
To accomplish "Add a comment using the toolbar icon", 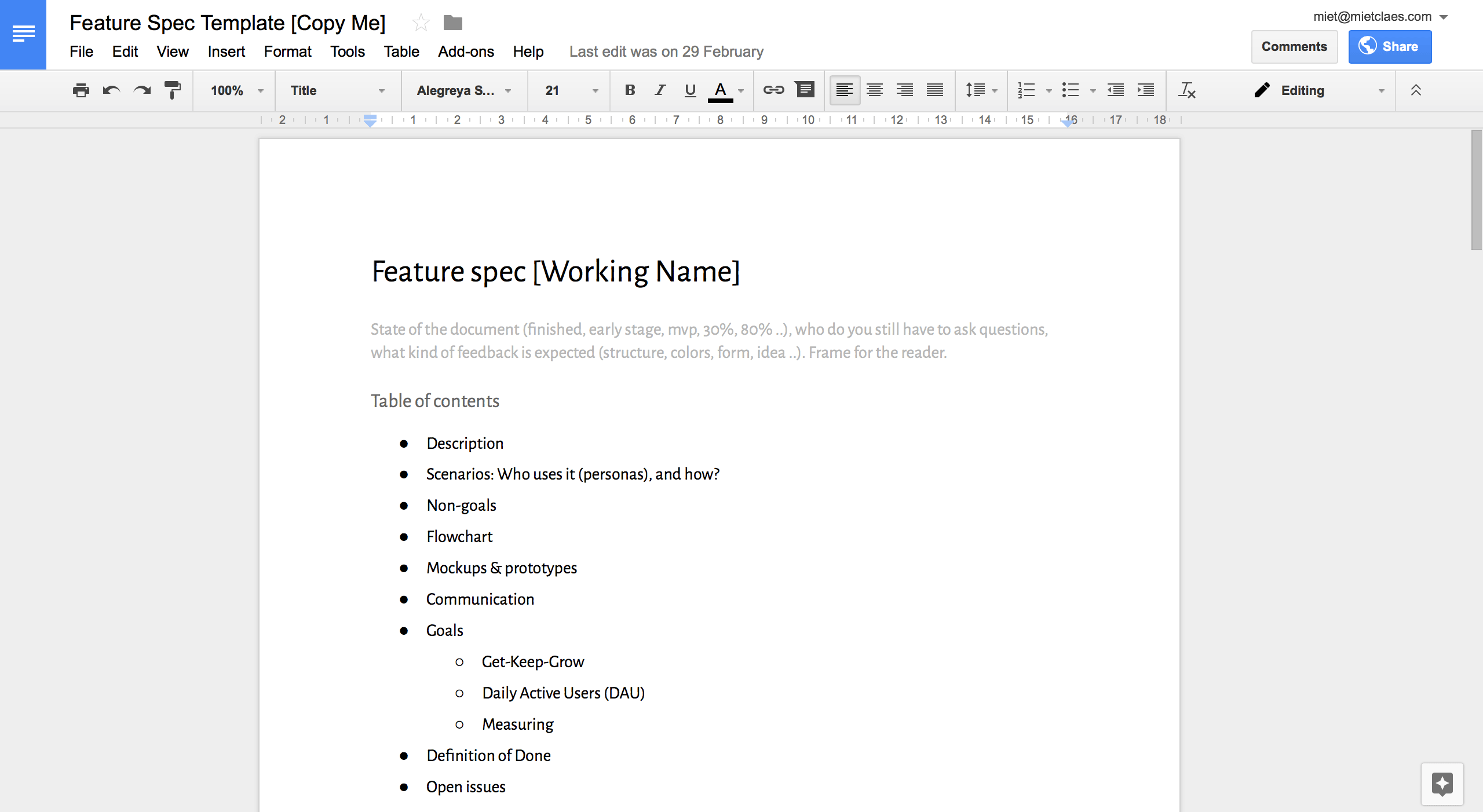I will coord(805,90).
